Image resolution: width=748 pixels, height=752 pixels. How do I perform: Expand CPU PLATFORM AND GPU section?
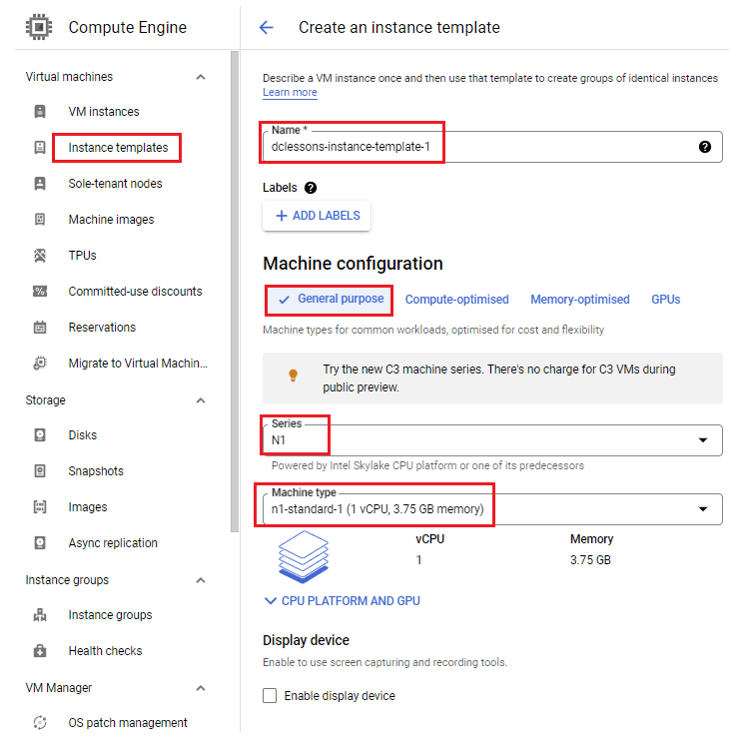pyautogui.click(x=342, y=601)
